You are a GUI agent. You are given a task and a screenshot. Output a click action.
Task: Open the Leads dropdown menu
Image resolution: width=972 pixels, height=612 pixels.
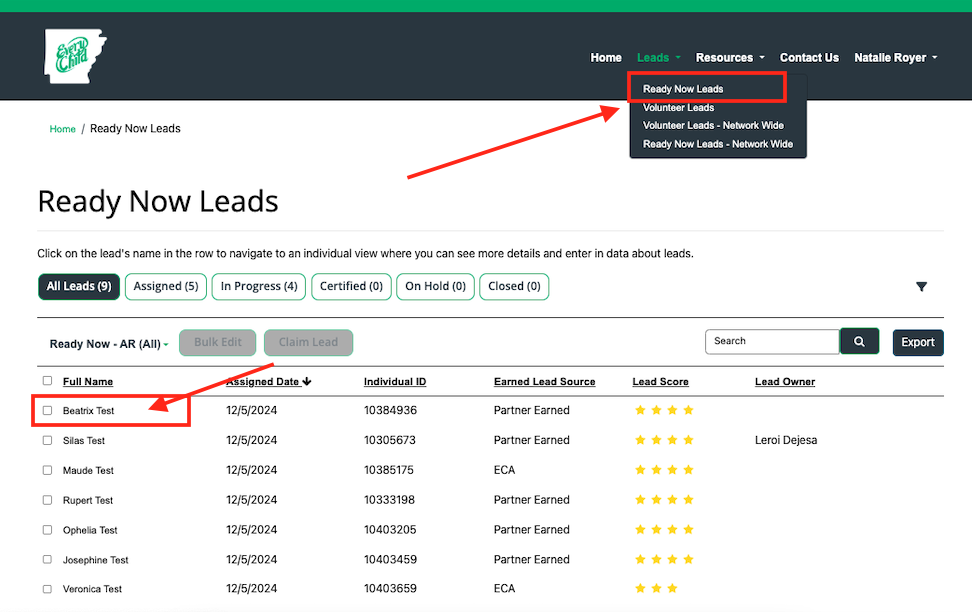point(658,58)
